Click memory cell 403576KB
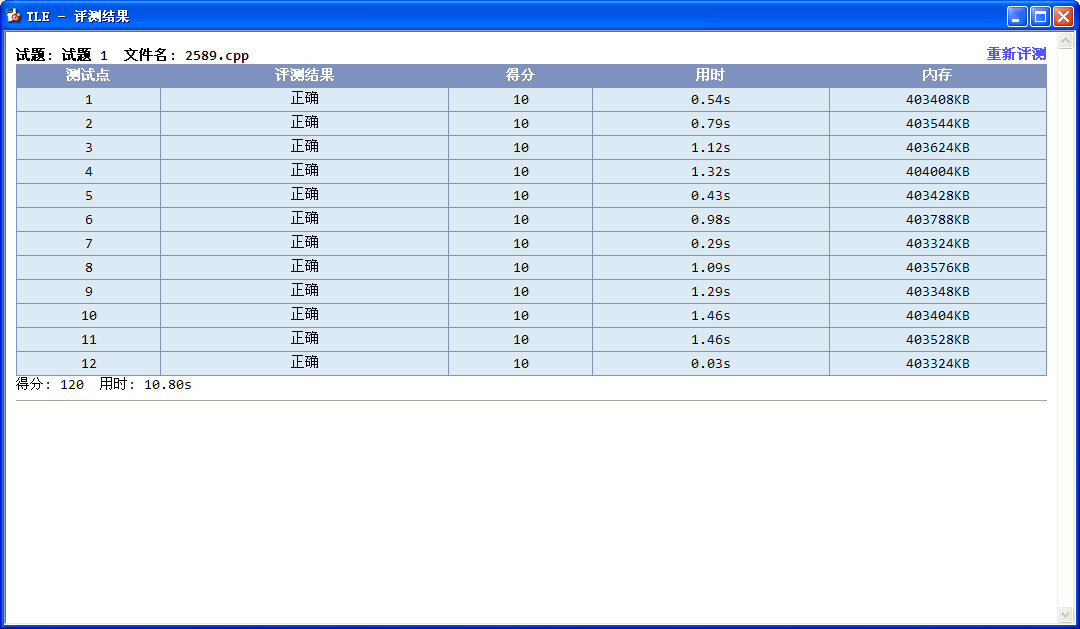Screen dimensions: 1080x629 click(x=937, y=268)
